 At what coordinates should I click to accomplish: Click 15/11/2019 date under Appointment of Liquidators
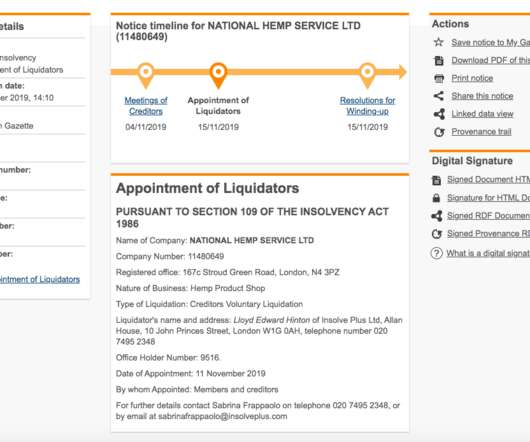tap(218, 127)
